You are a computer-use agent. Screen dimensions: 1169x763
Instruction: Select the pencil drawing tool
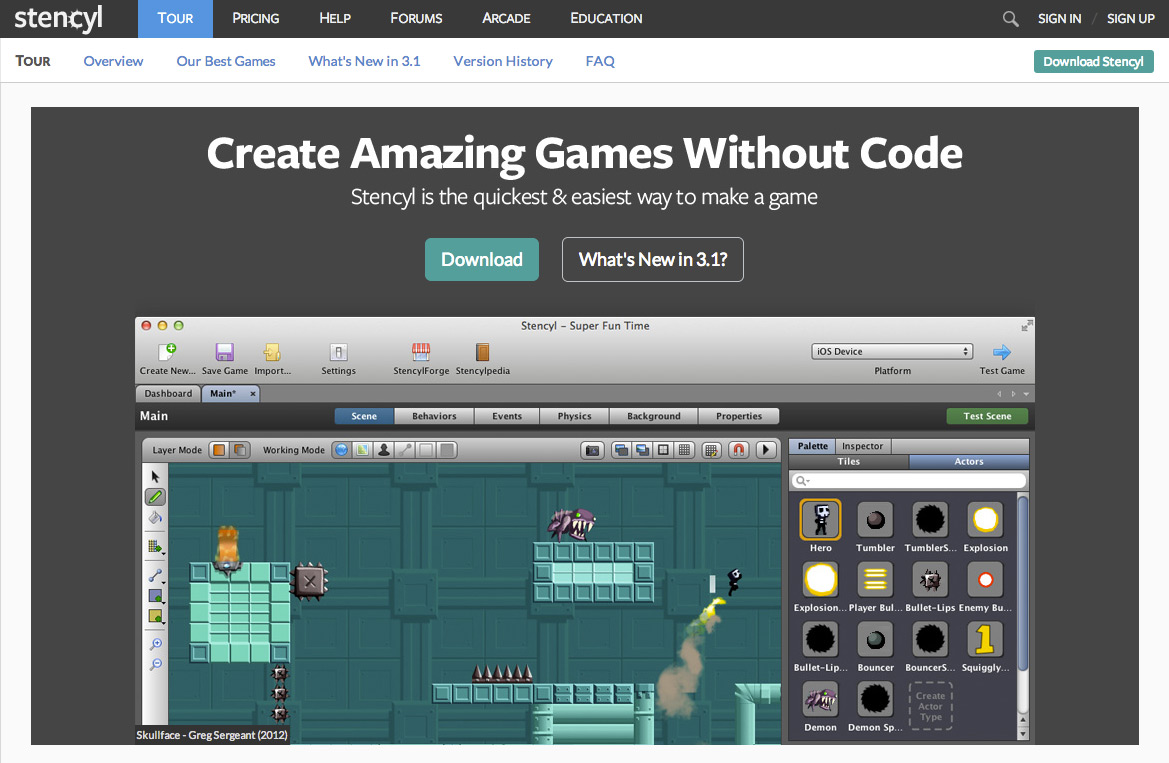tap(155, 497)
